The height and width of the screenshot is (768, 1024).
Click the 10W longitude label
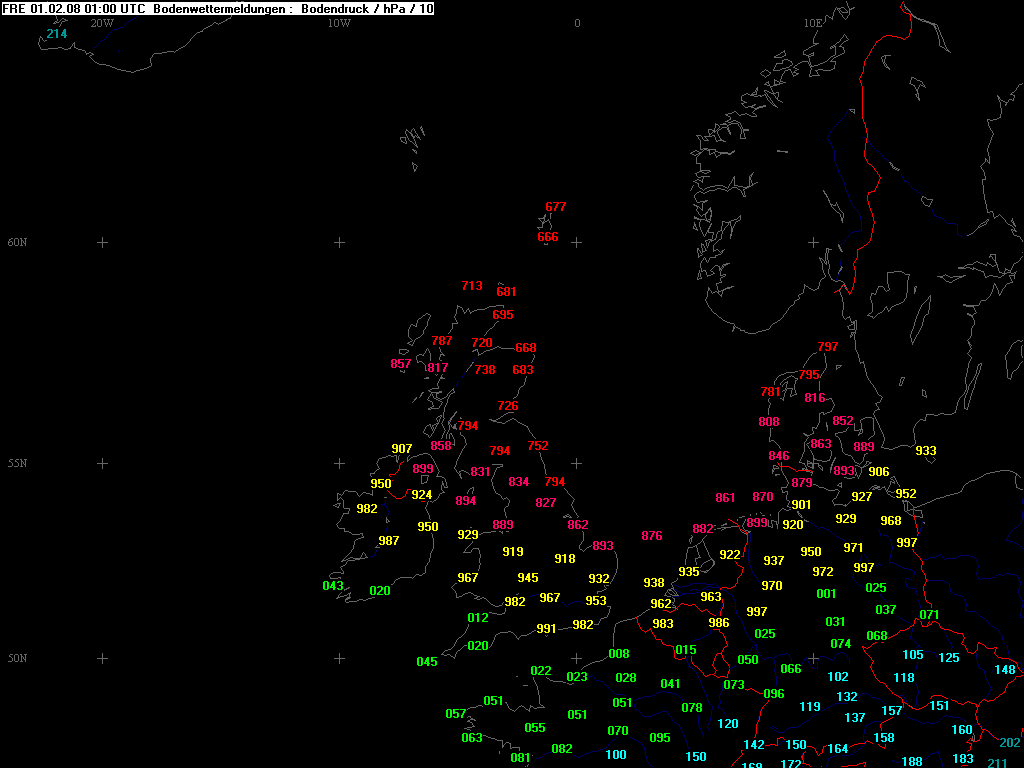tap(339, 23)
